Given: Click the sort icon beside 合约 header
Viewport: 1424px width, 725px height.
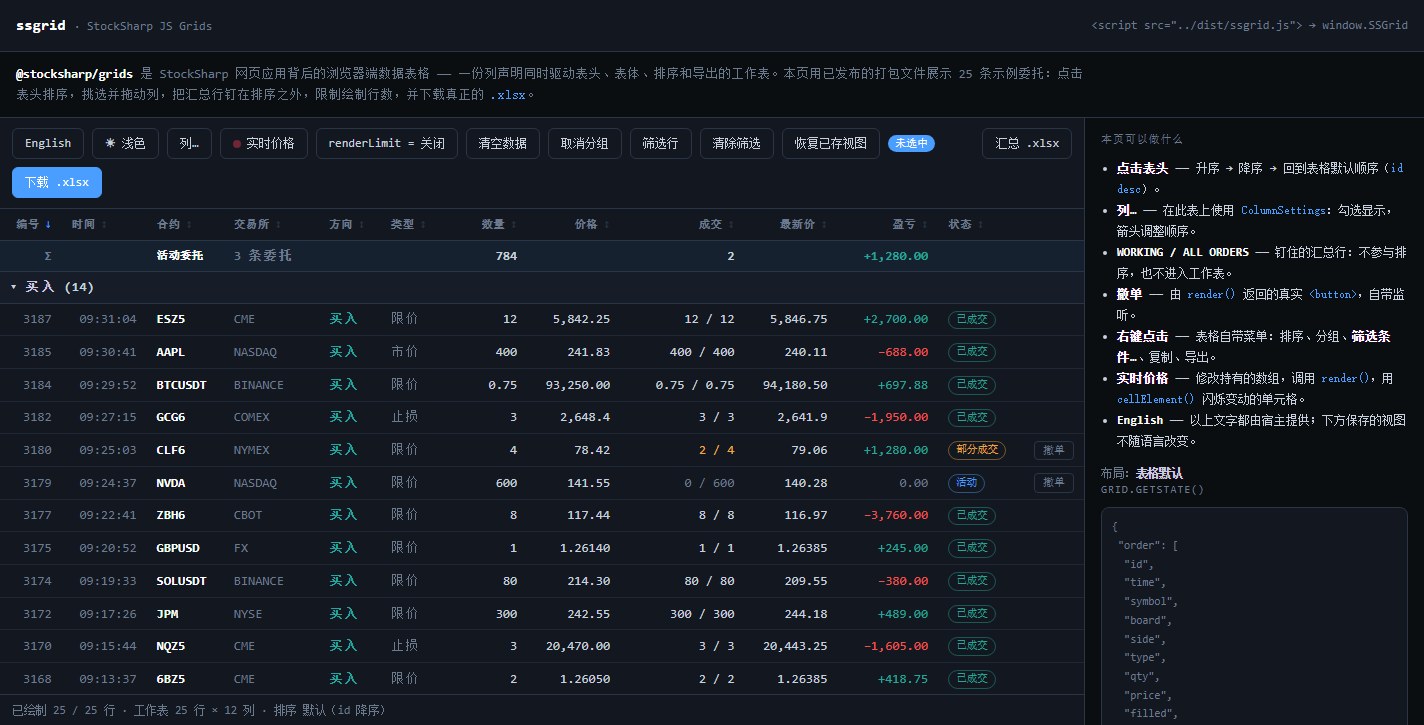Looking at the screenshot, I should tap(189, 225).
